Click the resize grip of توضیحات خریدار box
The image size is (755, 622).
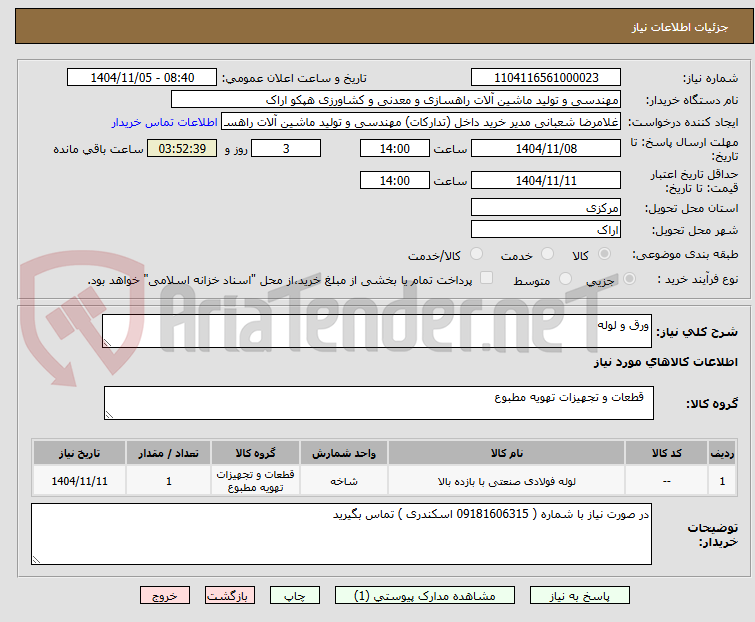click(37, 559)
